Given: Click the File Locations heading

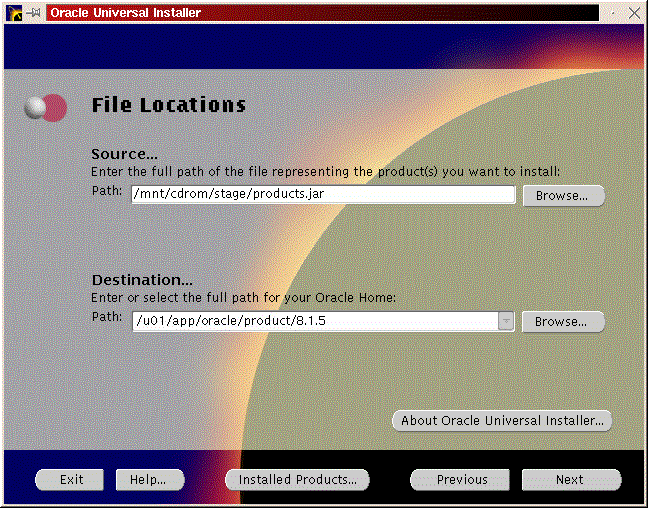Looking at the screenshot, I should 168,105.
